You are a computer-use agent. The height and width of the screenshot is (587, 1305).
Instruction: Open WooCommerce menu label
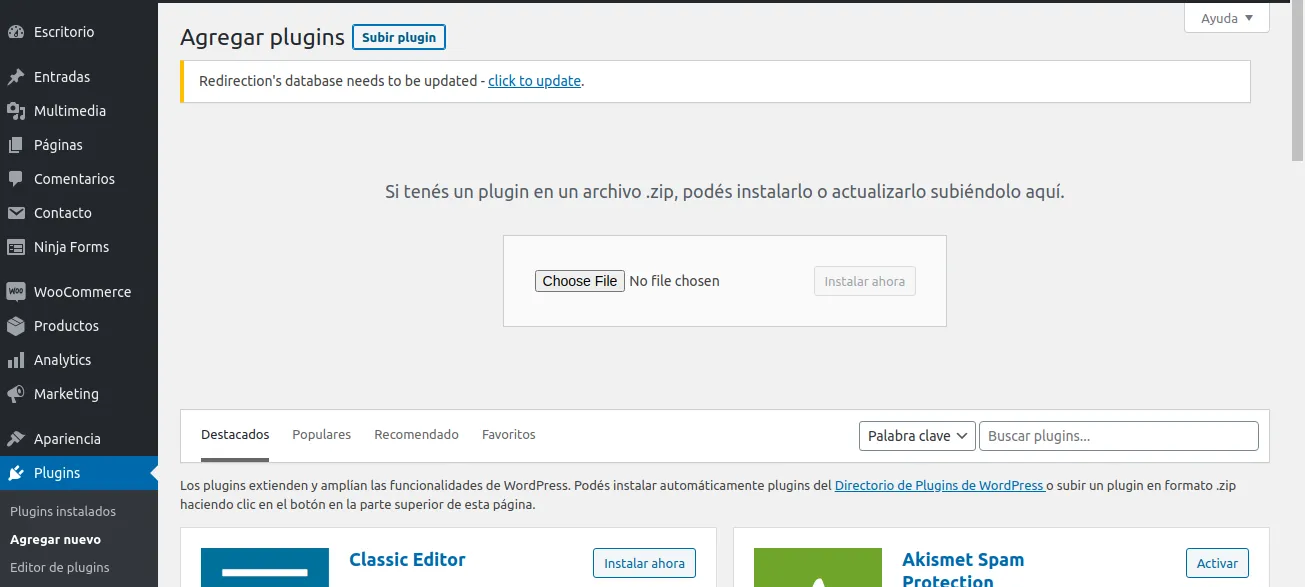(x=82, y=292)
